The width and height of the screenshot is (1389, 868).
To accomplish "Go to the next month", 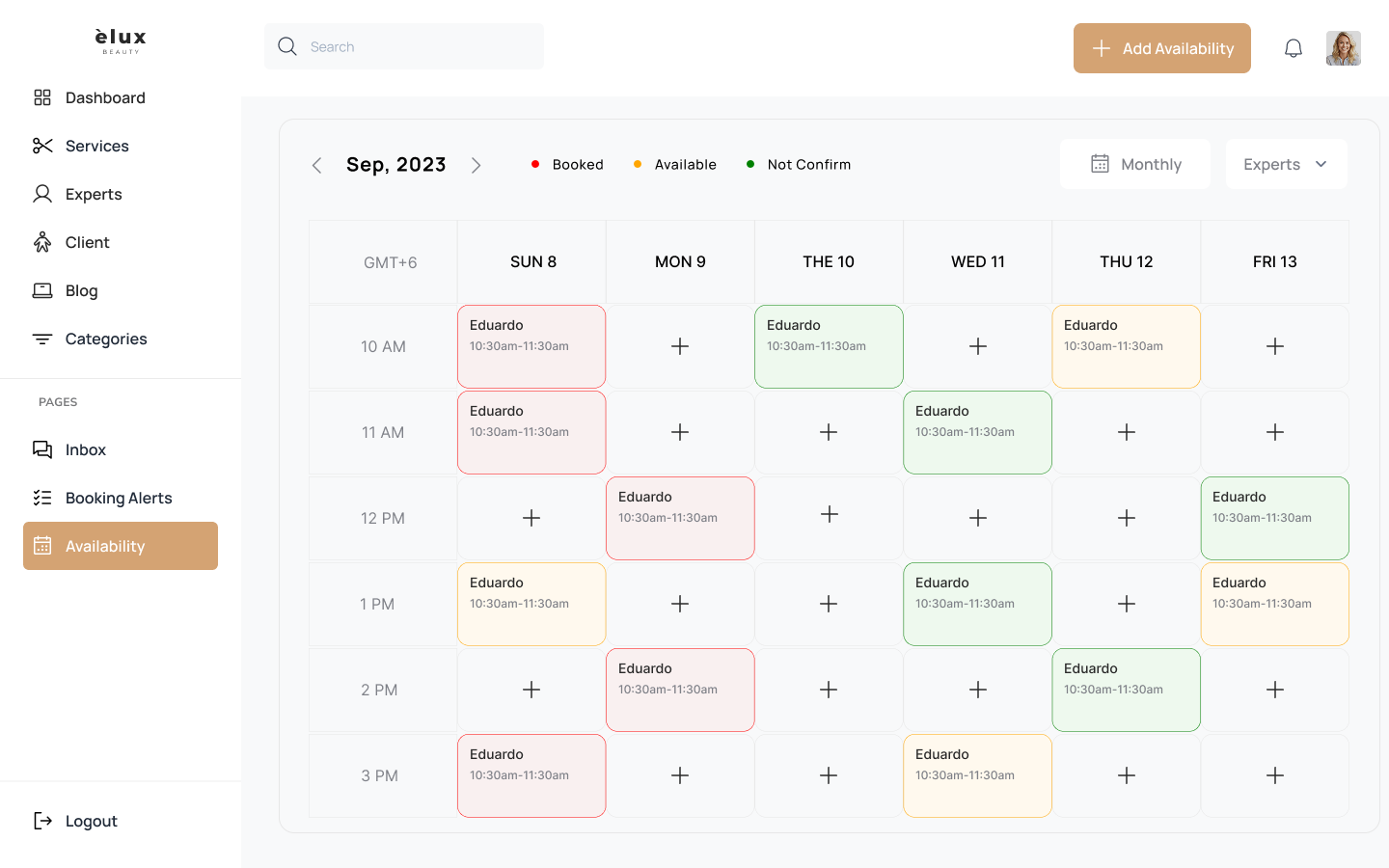I will coord(476,165).
